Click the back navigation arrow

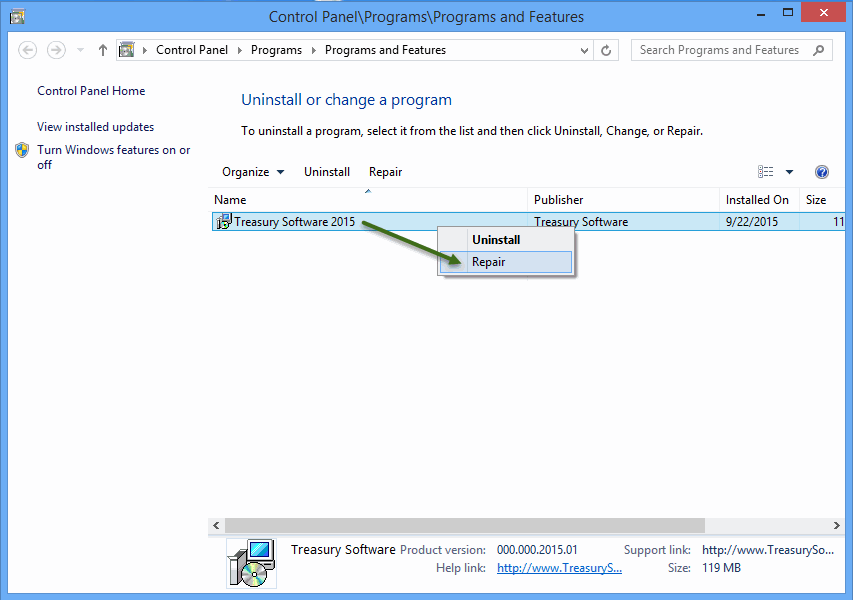(x=27, y=49)
